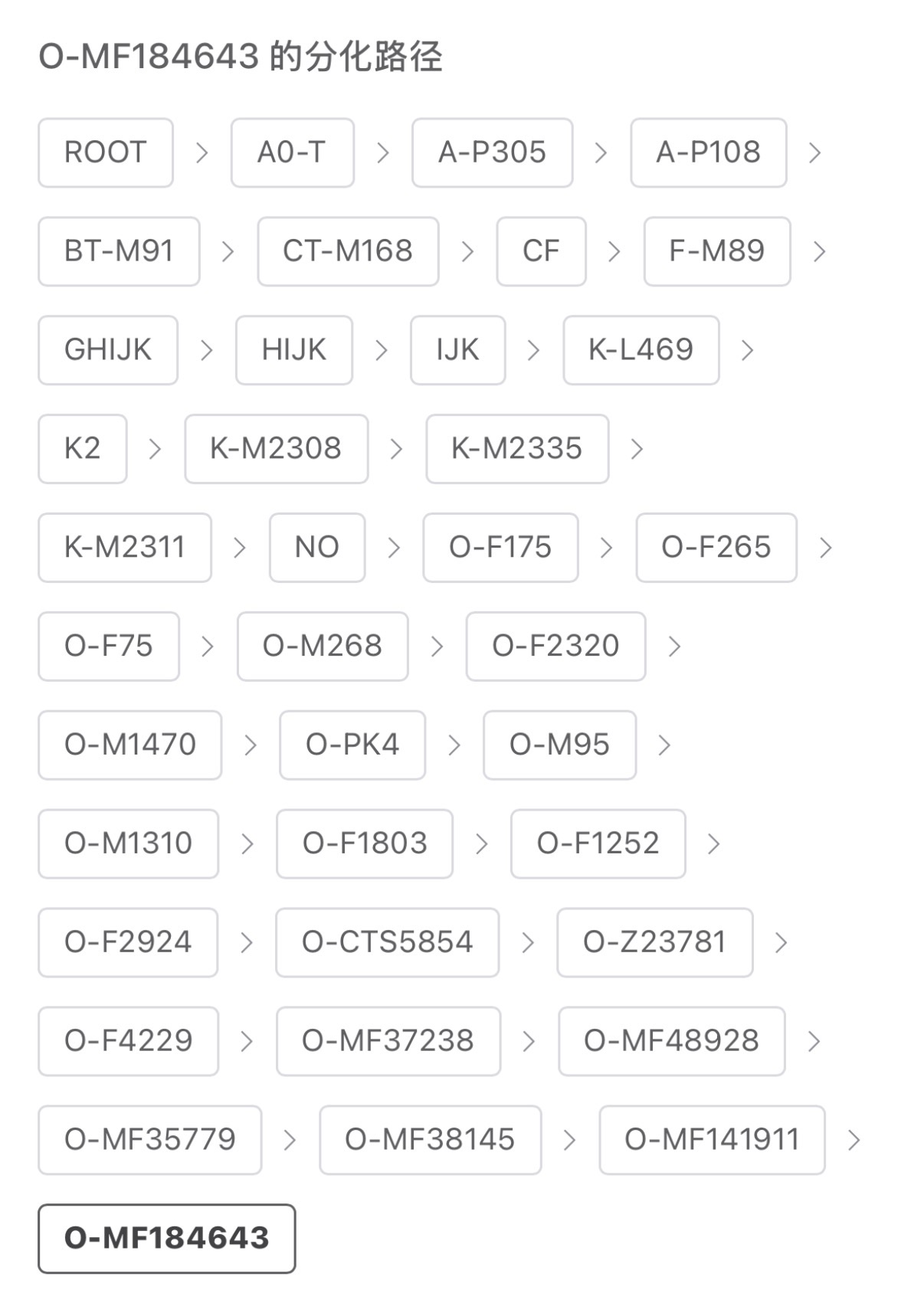Open the K2 haplogroup node

(x=83, y=449)
